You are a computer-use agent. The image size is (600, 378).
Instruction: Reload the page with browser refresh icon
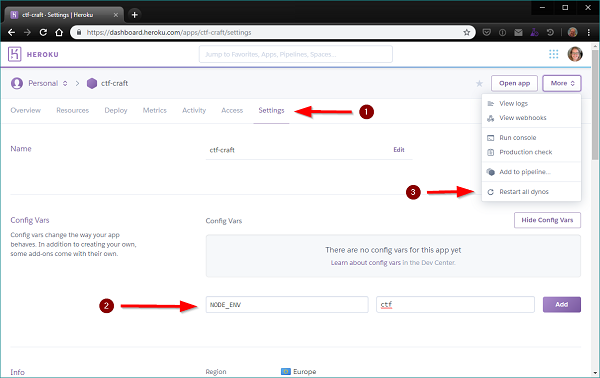click(x=43, y=33)
